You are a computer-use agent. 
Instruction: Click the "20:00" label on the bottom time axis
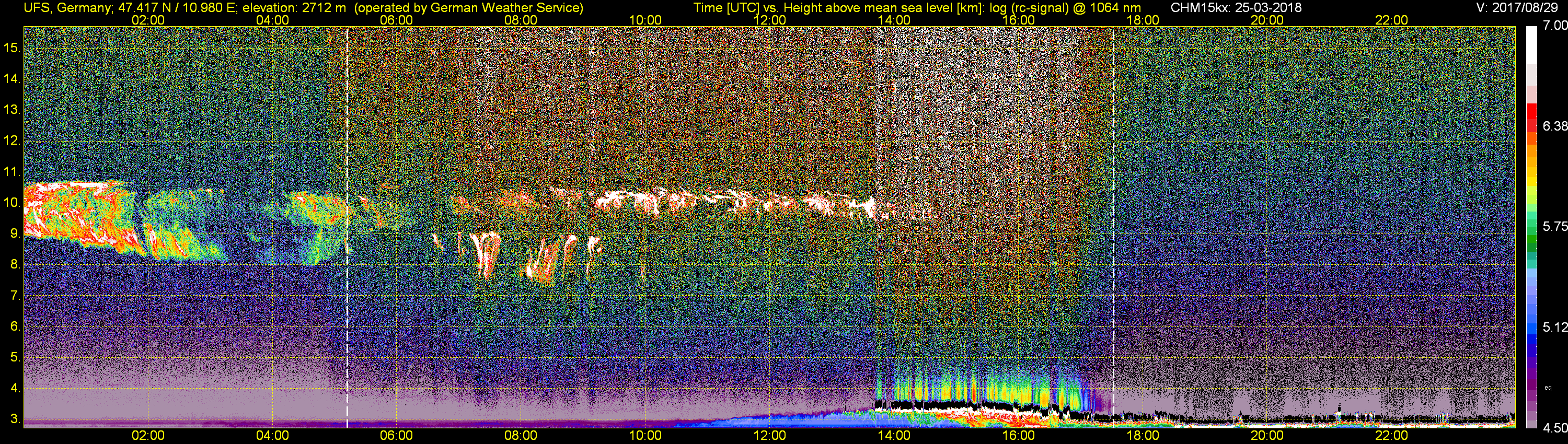(x=1267, y=436)
